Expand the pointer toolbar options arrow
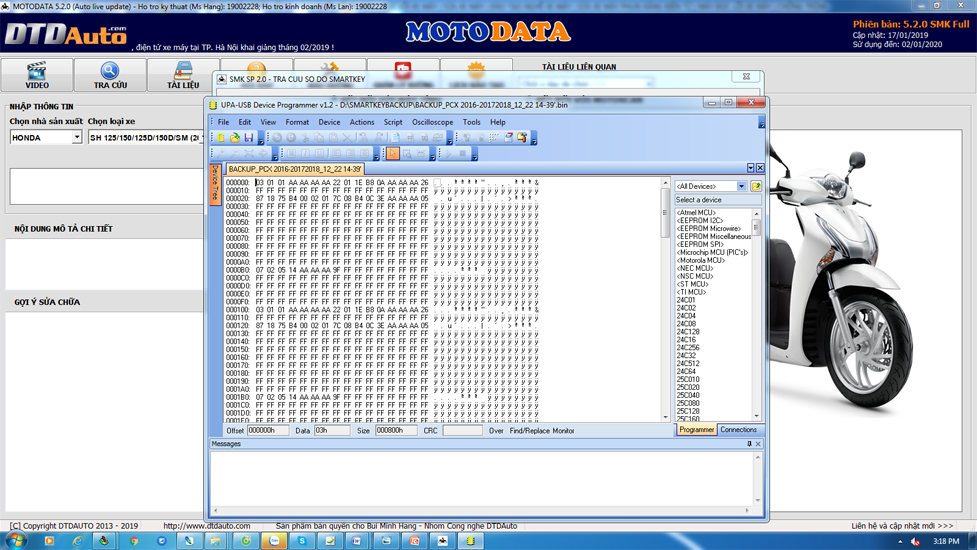Screen dimensions: 977x550 [432, 156]
